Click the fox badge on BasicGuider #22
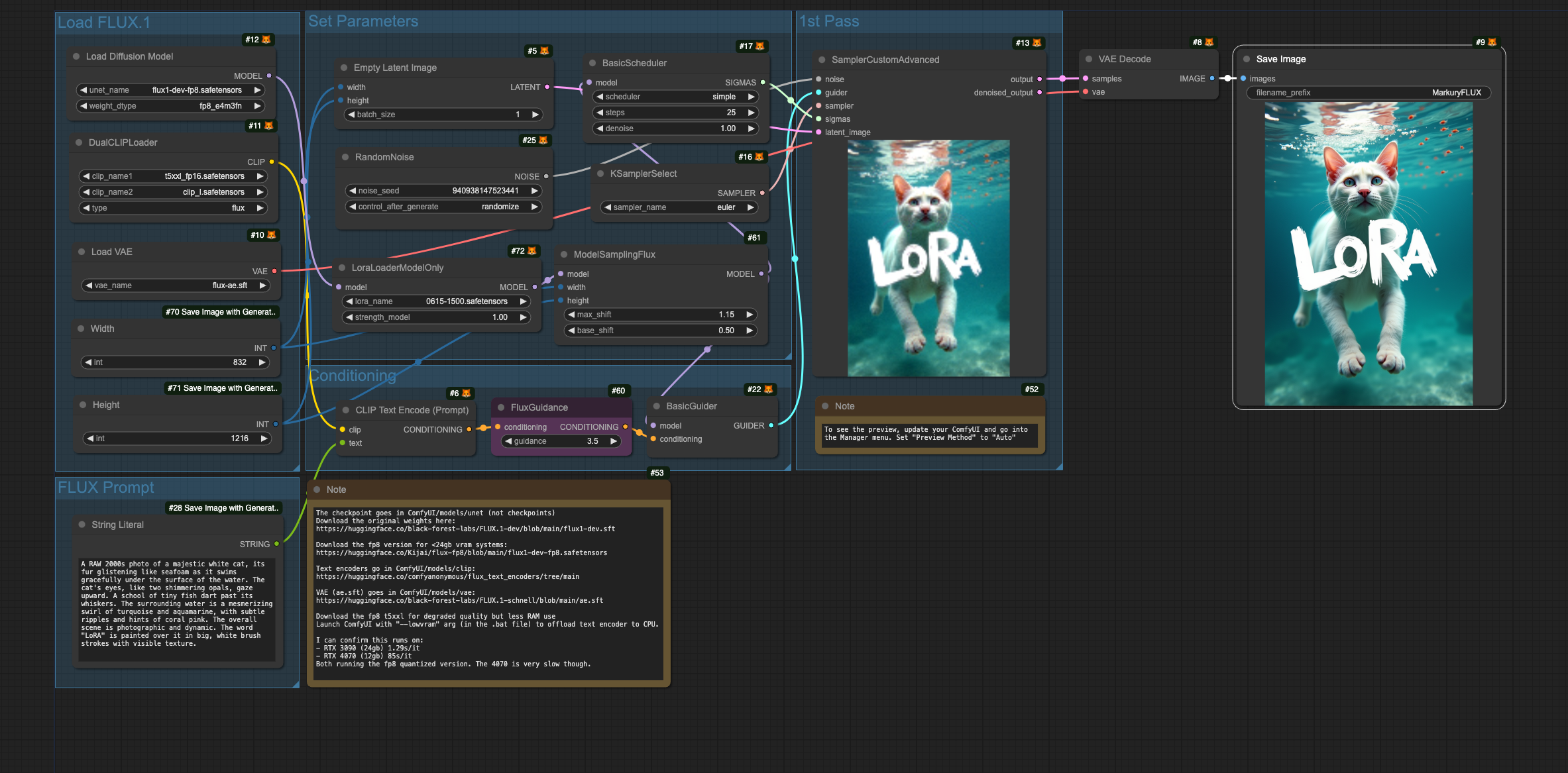The image size is (1568, 773). click(769, 389)
